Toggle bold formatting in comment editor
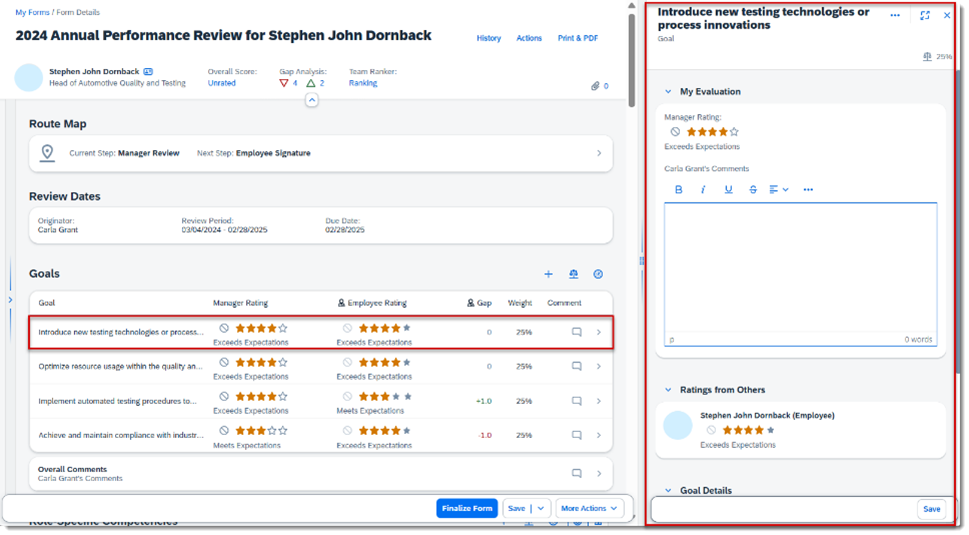 tap(679, 190)
